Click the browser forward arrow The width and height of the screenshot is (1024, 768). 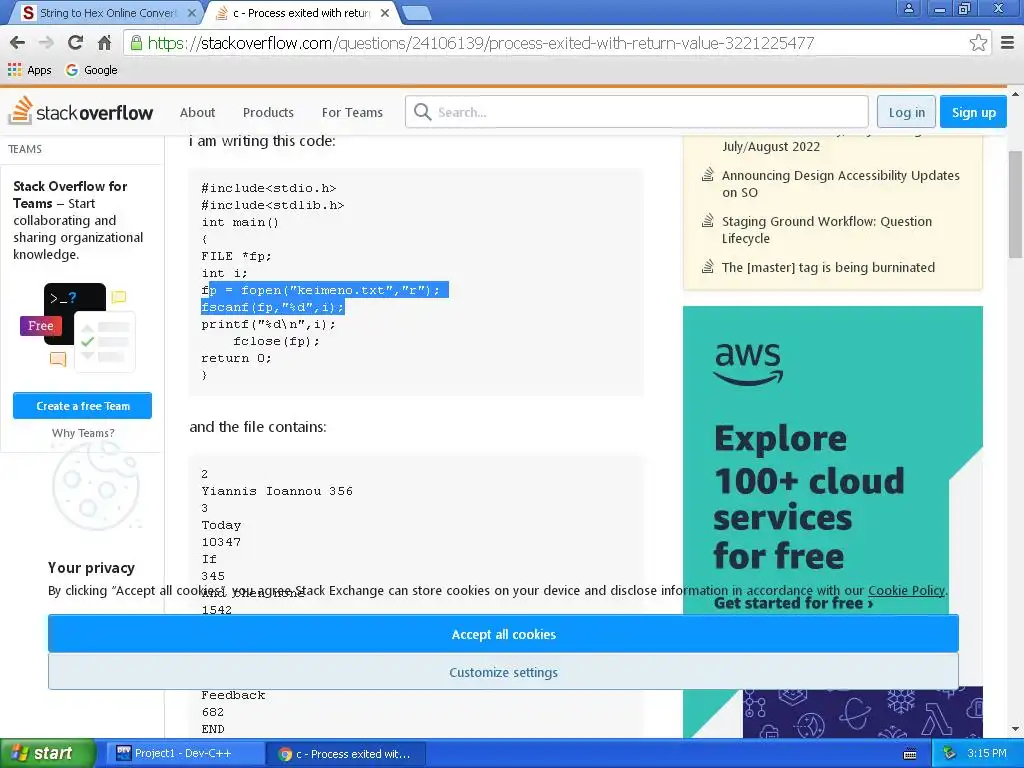(46, 43)
